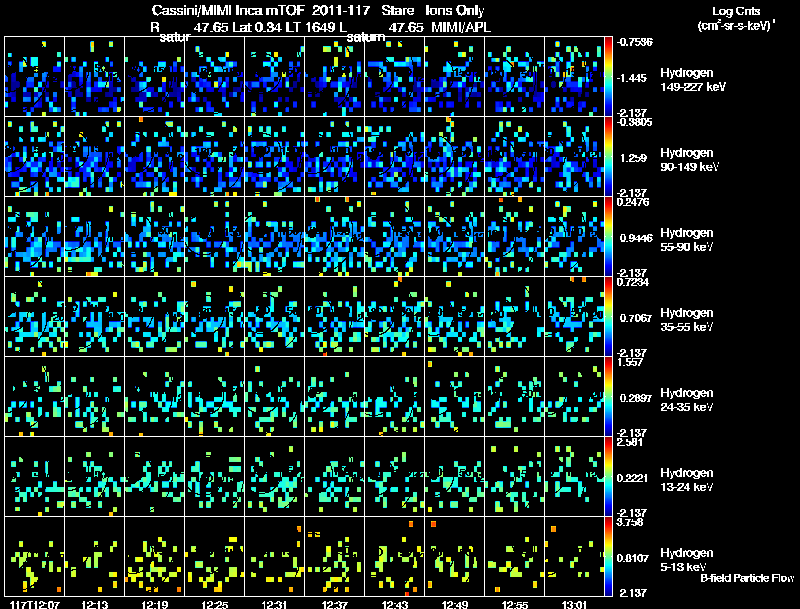Select the 24-35 keV panel at 12:49
The width and height of the screenshot is (800, 609).
click(x=455, y=397)
